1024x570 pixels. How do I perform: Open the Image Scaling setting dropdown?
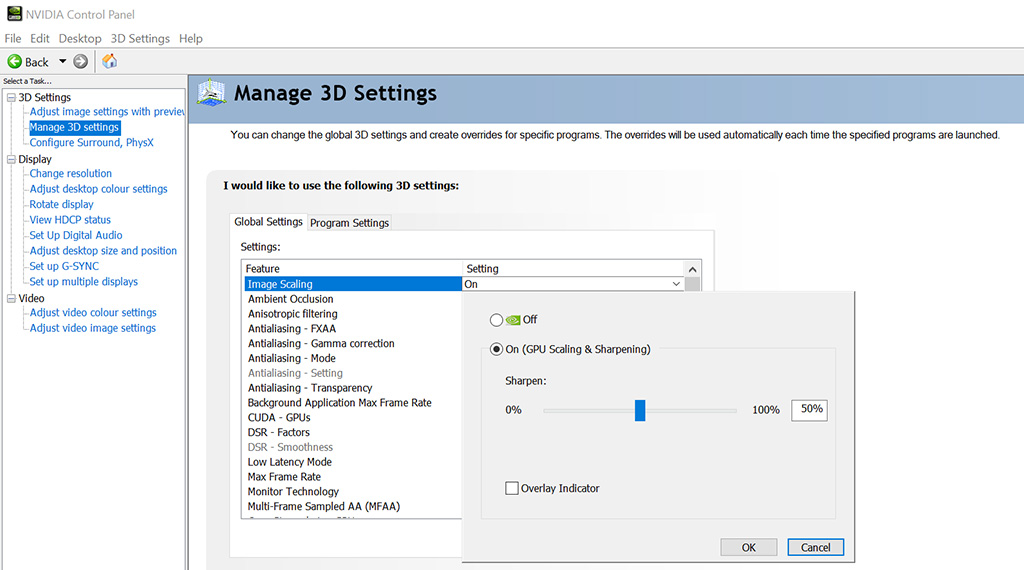coord(676,284)
